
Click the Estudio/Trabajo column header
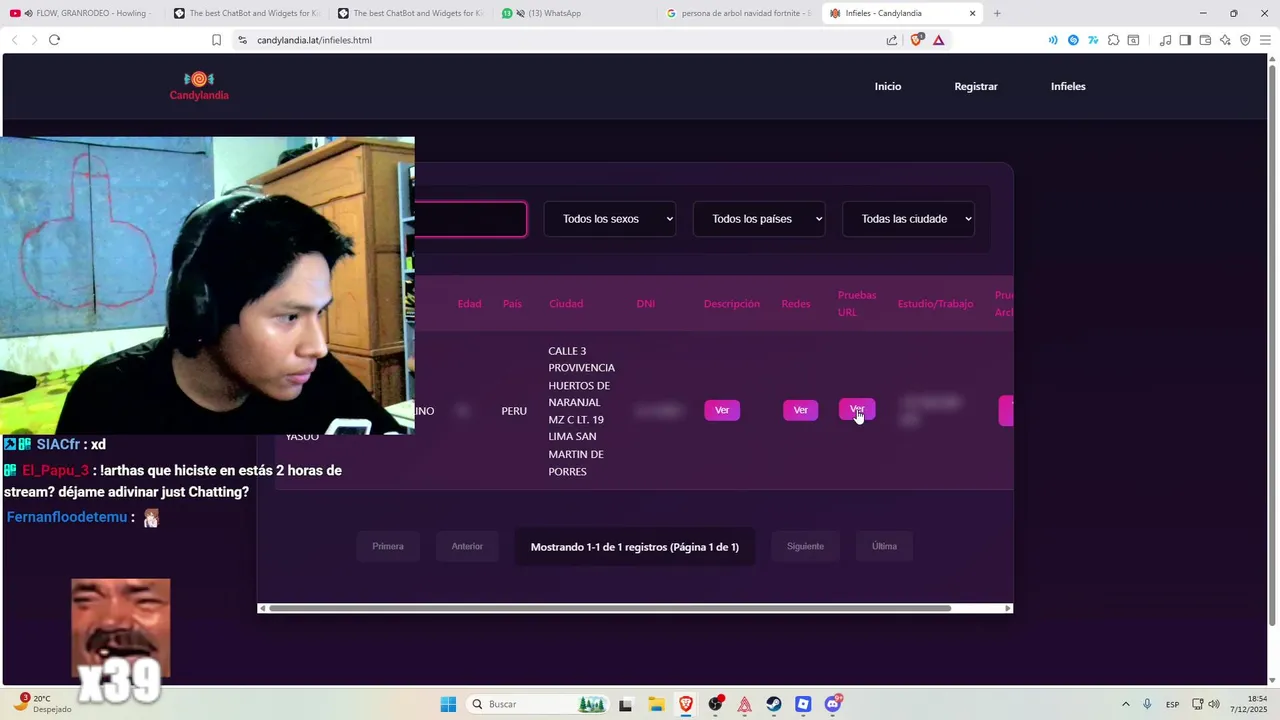coord(935,304)
